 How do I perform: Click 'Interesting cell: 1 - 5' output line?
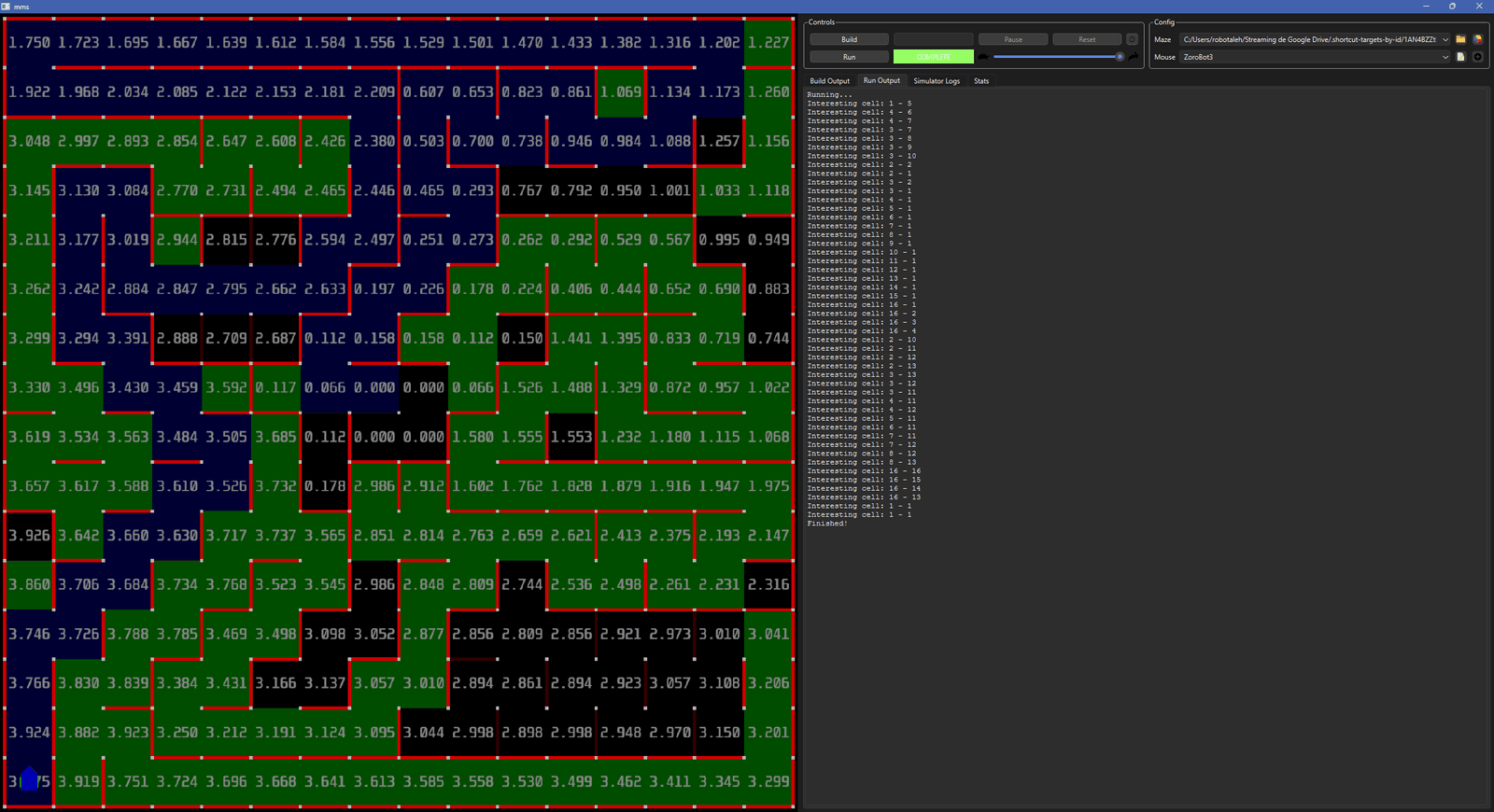click(x=859, y=104)
